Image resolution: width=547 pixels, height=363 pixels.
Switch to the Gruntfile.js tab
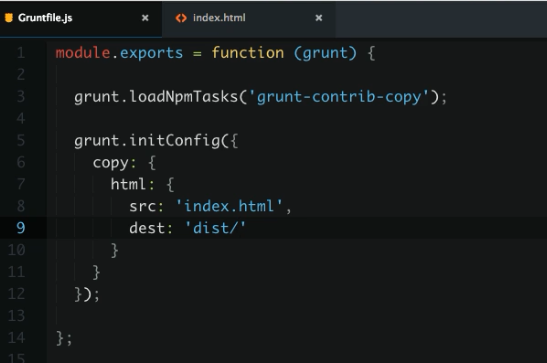click(81, 18)
